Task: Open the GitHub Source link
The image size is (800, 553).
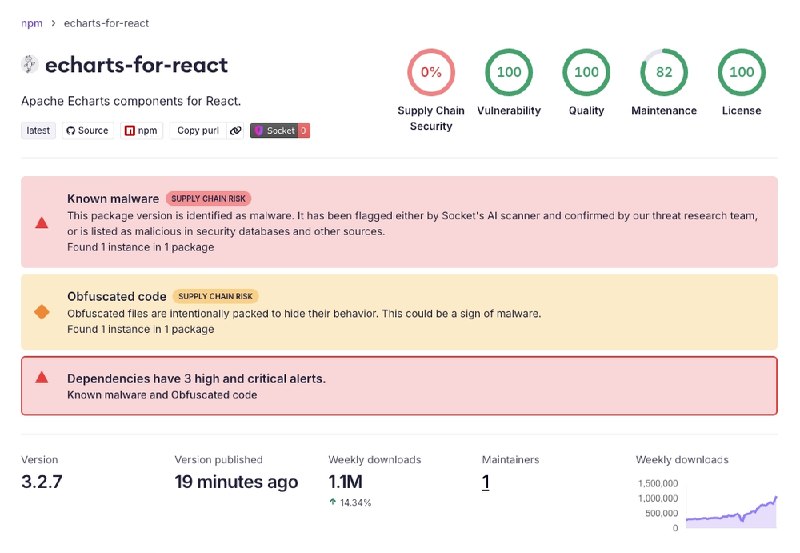Action: pyautogui.click(x=88, y=131)
